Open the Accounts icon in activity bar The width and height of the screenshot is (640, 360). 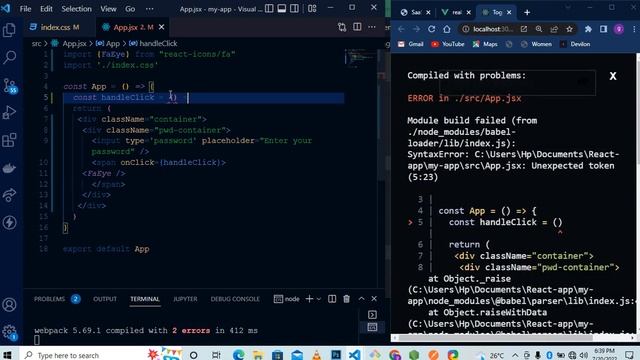pos(9,304)
